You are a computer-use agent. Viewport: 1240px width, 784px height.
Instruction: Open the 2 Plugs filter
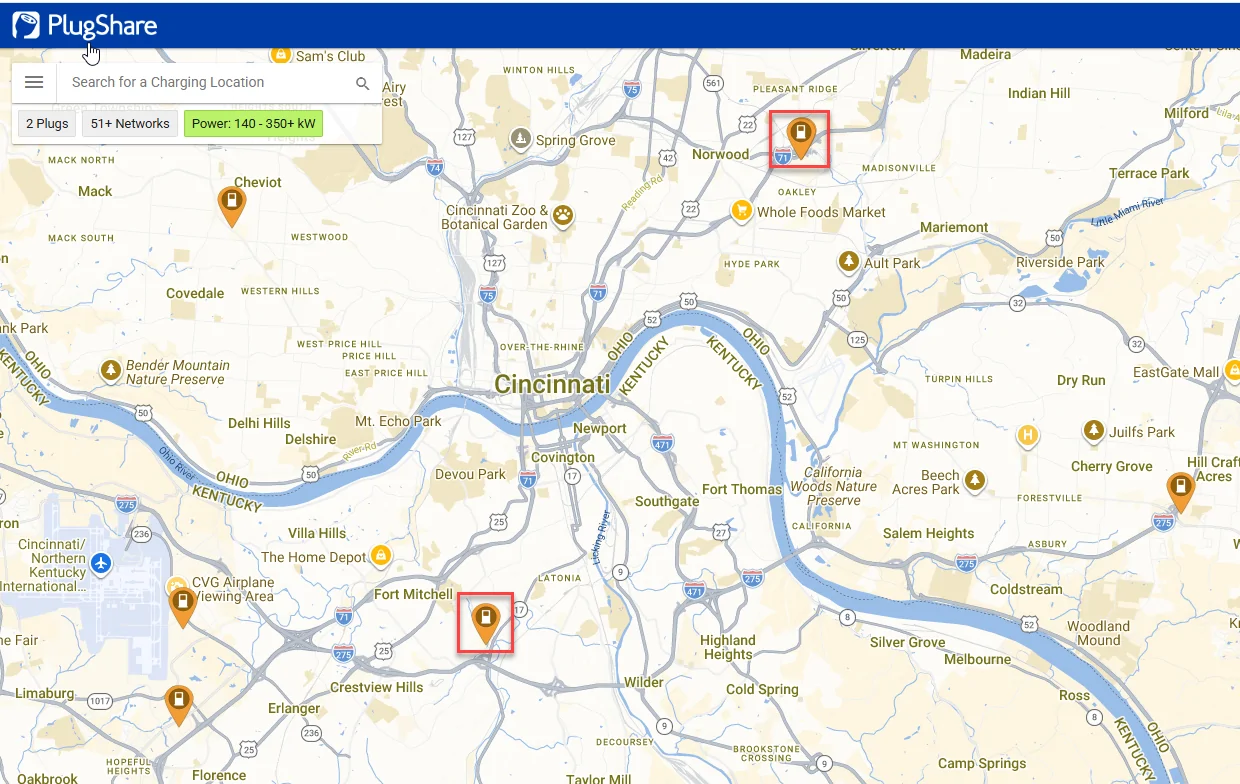(47, 124)
